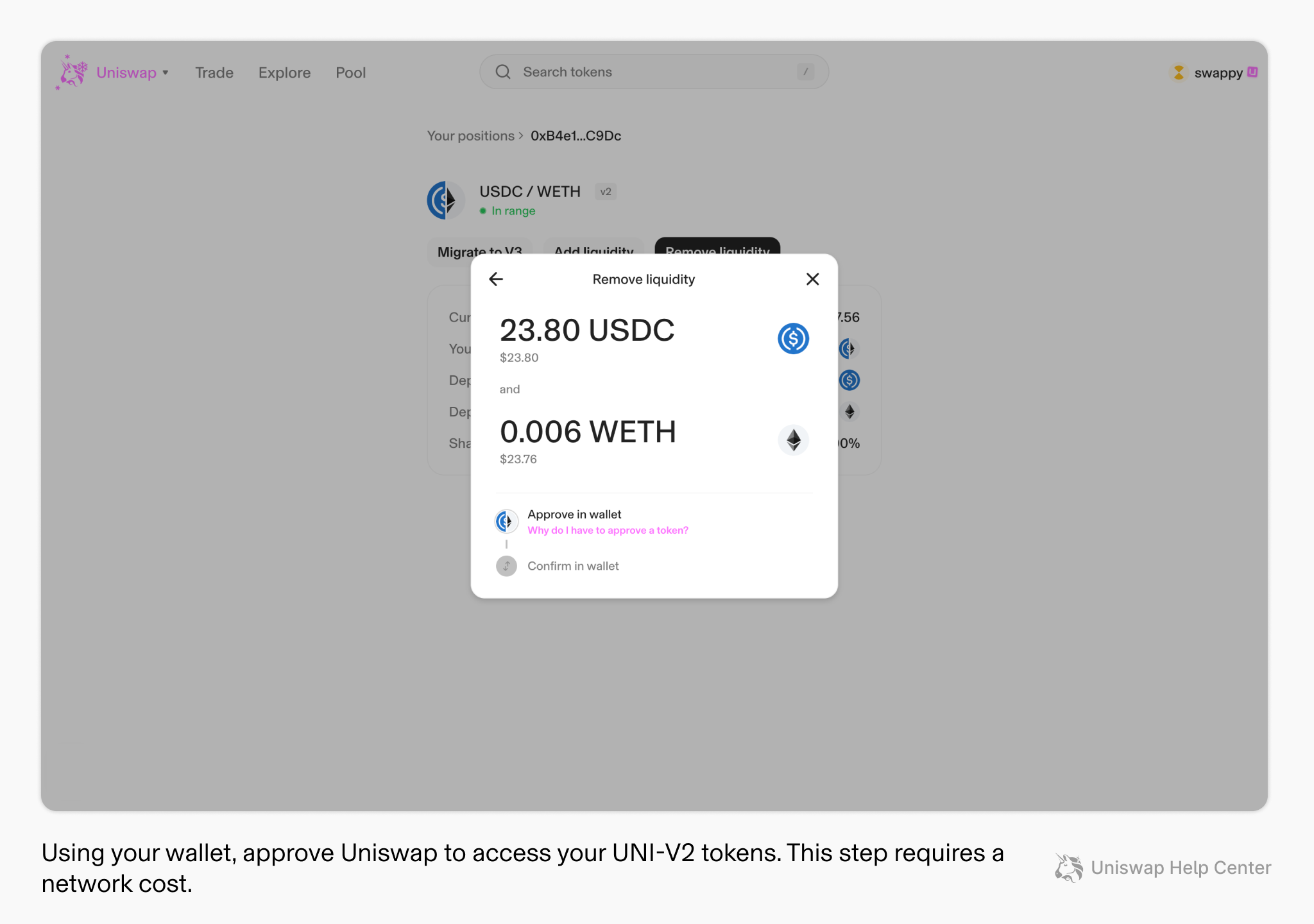This screenshot has height=924, width=1314.
Task: Click the USDC/WETH pair icon in header
Action: pos(446,200)
